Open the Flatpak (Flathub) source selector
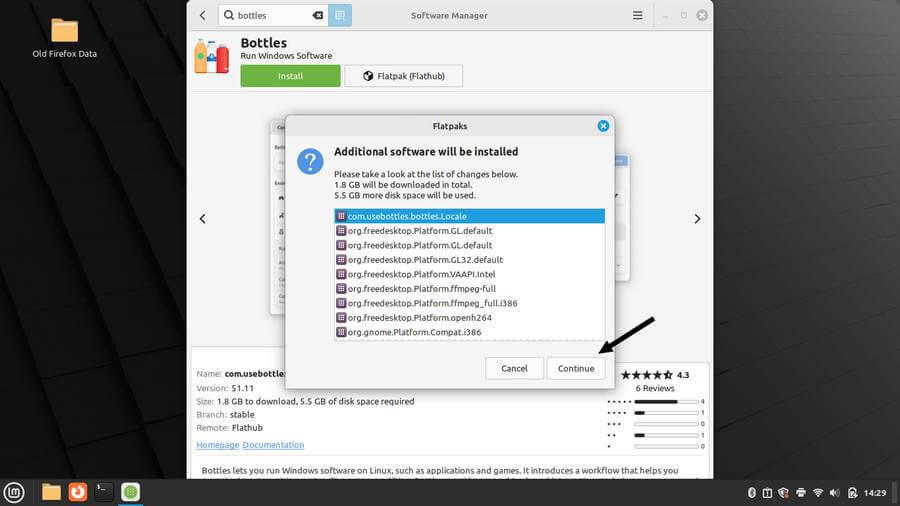The image size is (900, 506). pos(404,76)
